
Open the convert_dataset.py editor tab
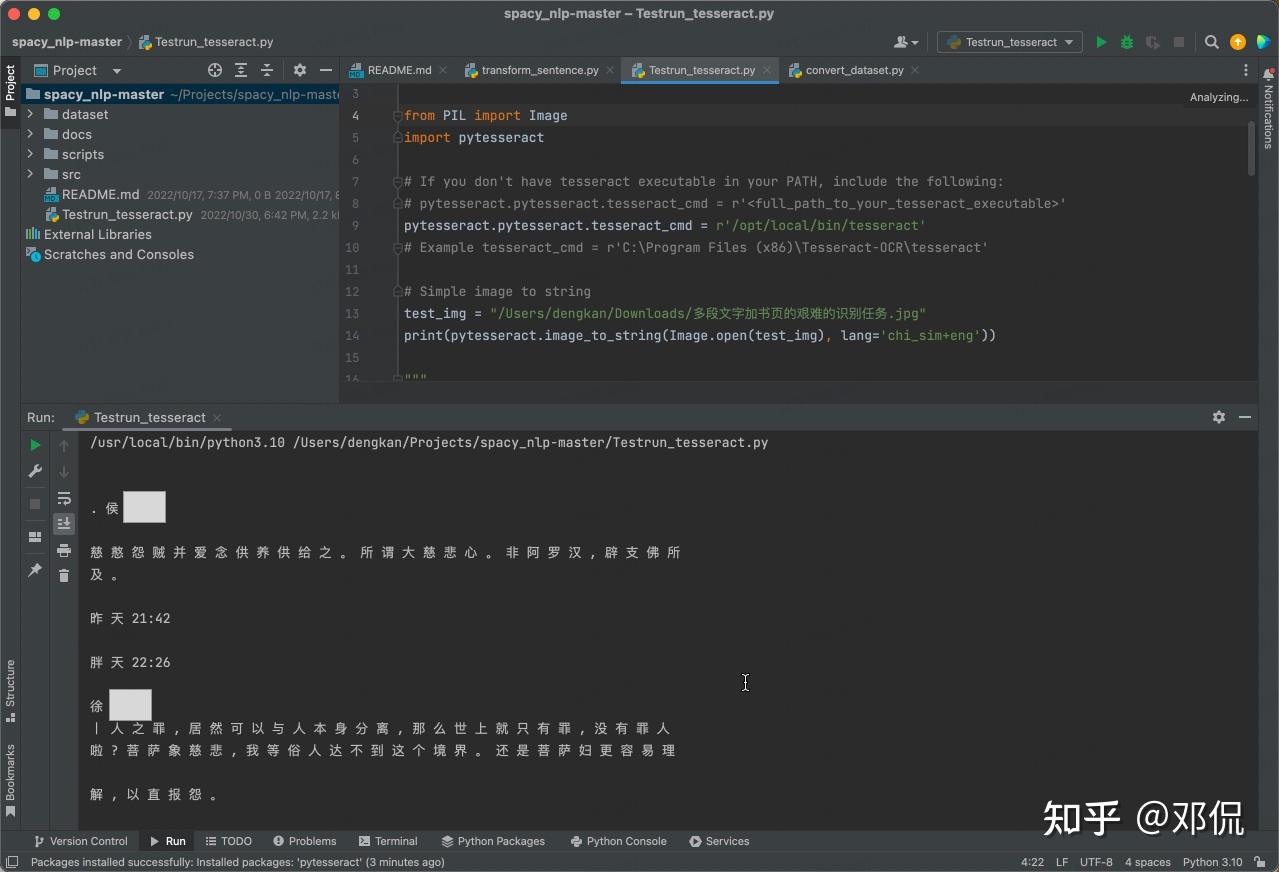click(x=854, y=70)
